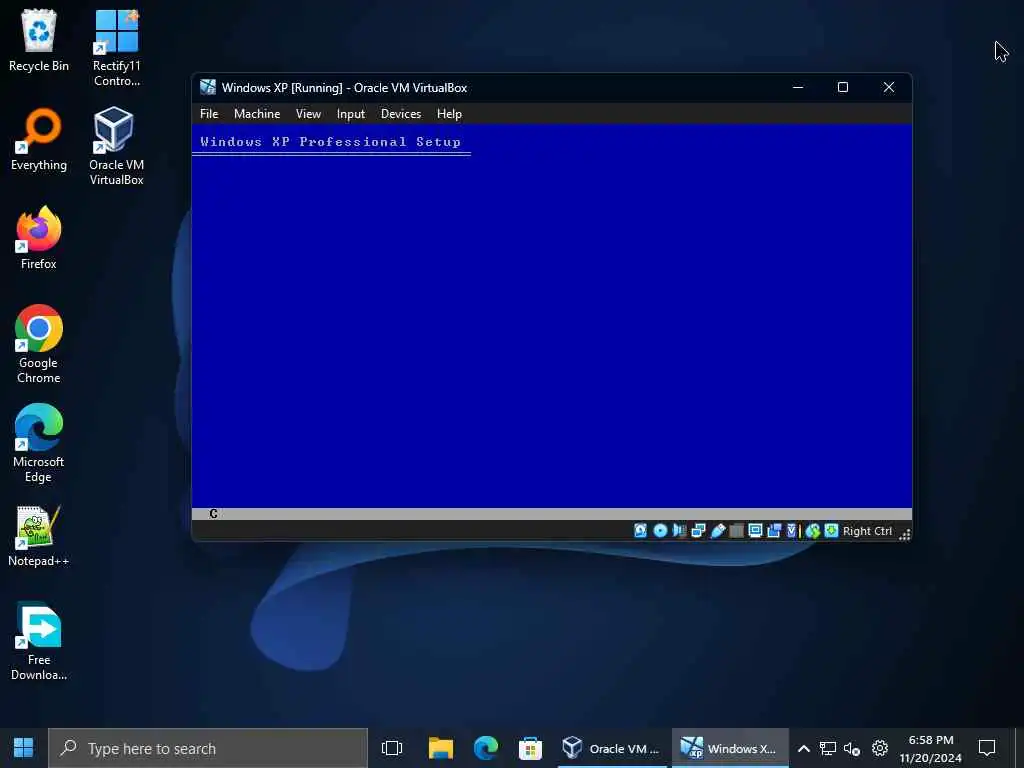Select the Oracle VM VirtualBox desktop shortcut
The image size is (1024, 768).
click(x=116, y=146)
